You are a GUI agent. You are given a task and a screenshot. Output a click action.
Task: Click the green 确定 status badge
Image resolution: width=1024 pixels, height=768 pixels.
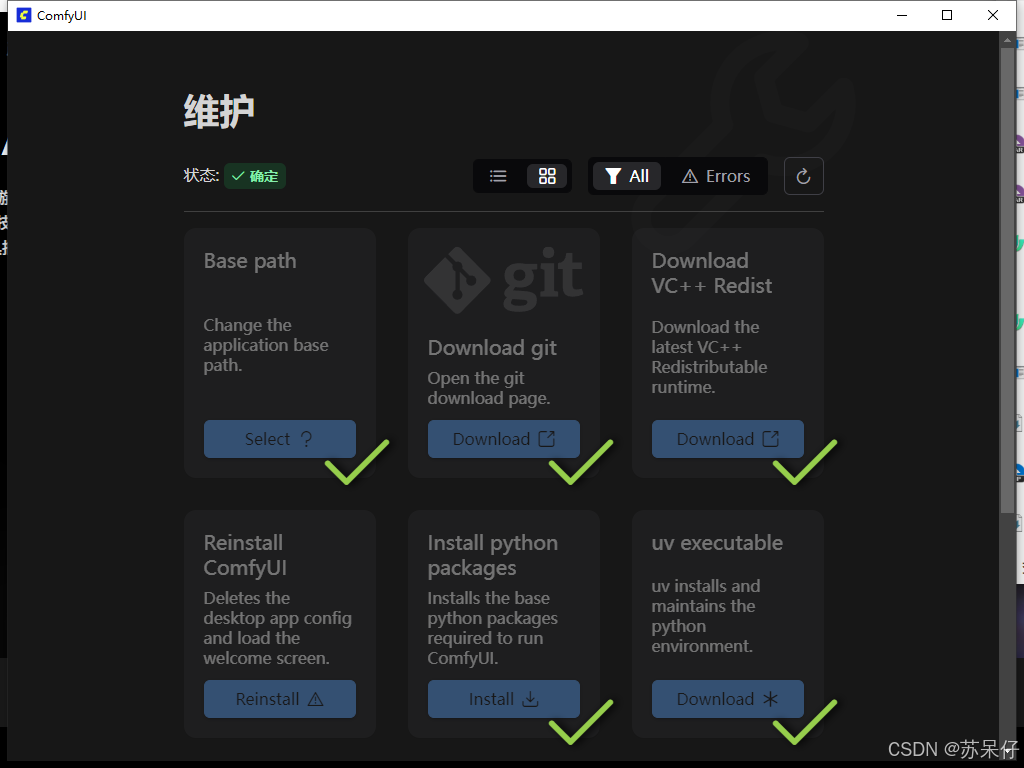255,176
